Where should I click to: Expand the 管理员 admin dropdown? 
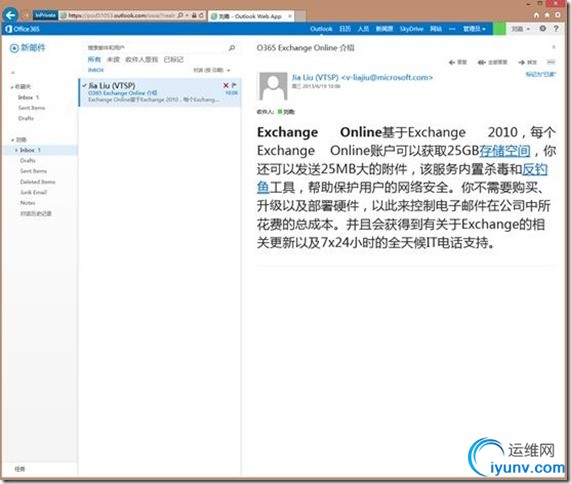click(x=474, y=29)
